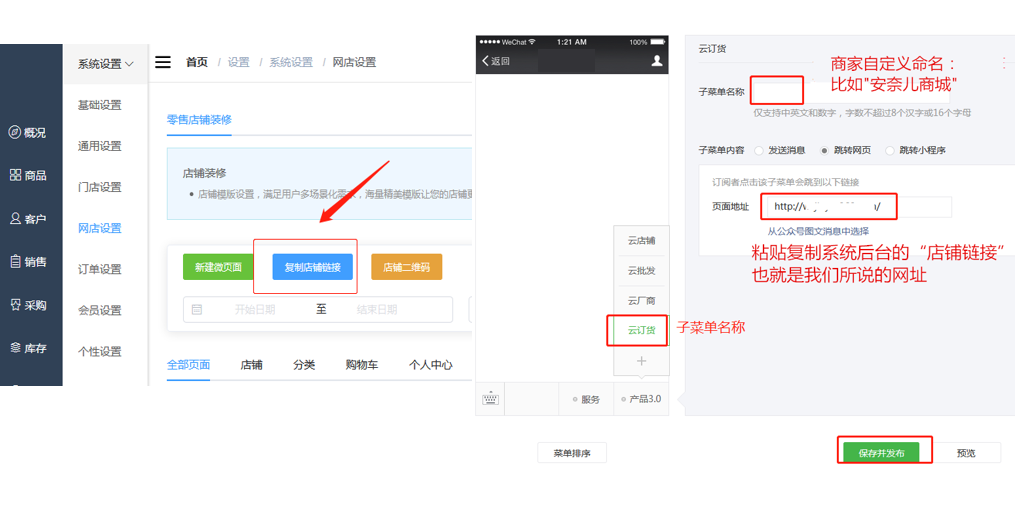Open the 采购 purchasing sidebar icon
The image size is (1015, 510).
pos(16,305)
